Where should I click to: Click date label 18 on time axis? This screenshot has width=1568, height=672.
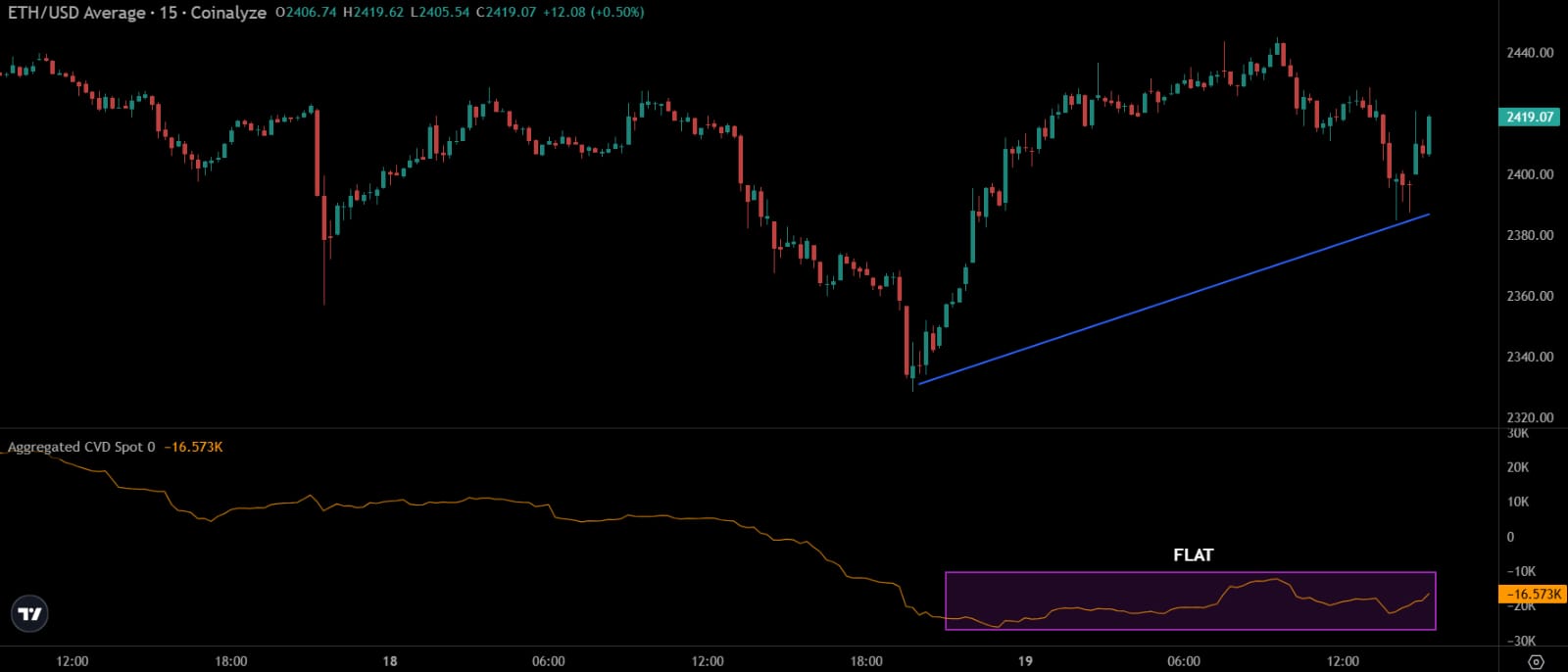(390, 661)
